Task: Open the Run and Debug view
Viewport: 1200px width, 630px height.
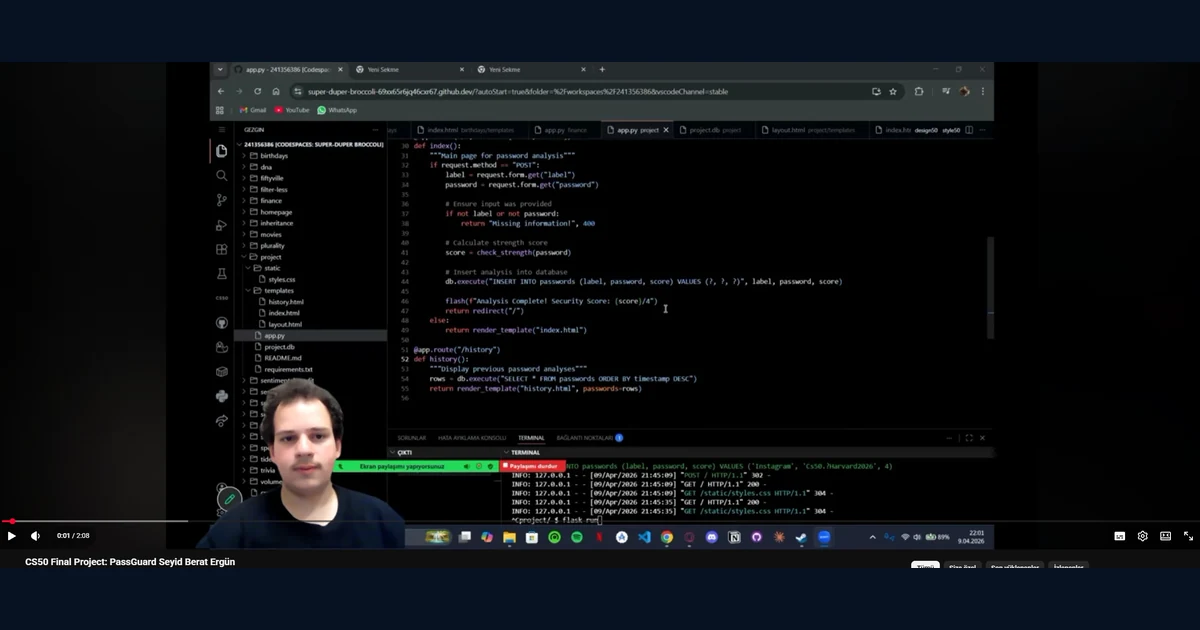Action: point(222,225)
